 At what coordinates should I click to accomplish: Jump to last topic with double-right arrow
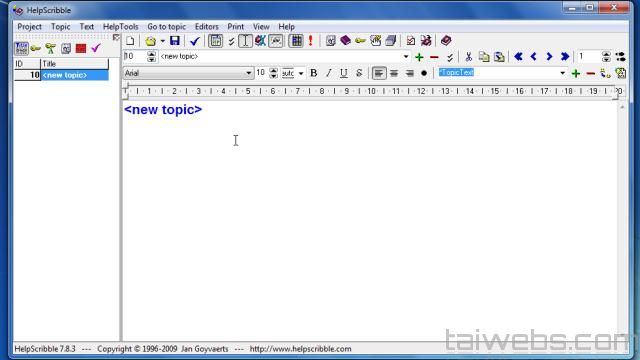point(565,56)
